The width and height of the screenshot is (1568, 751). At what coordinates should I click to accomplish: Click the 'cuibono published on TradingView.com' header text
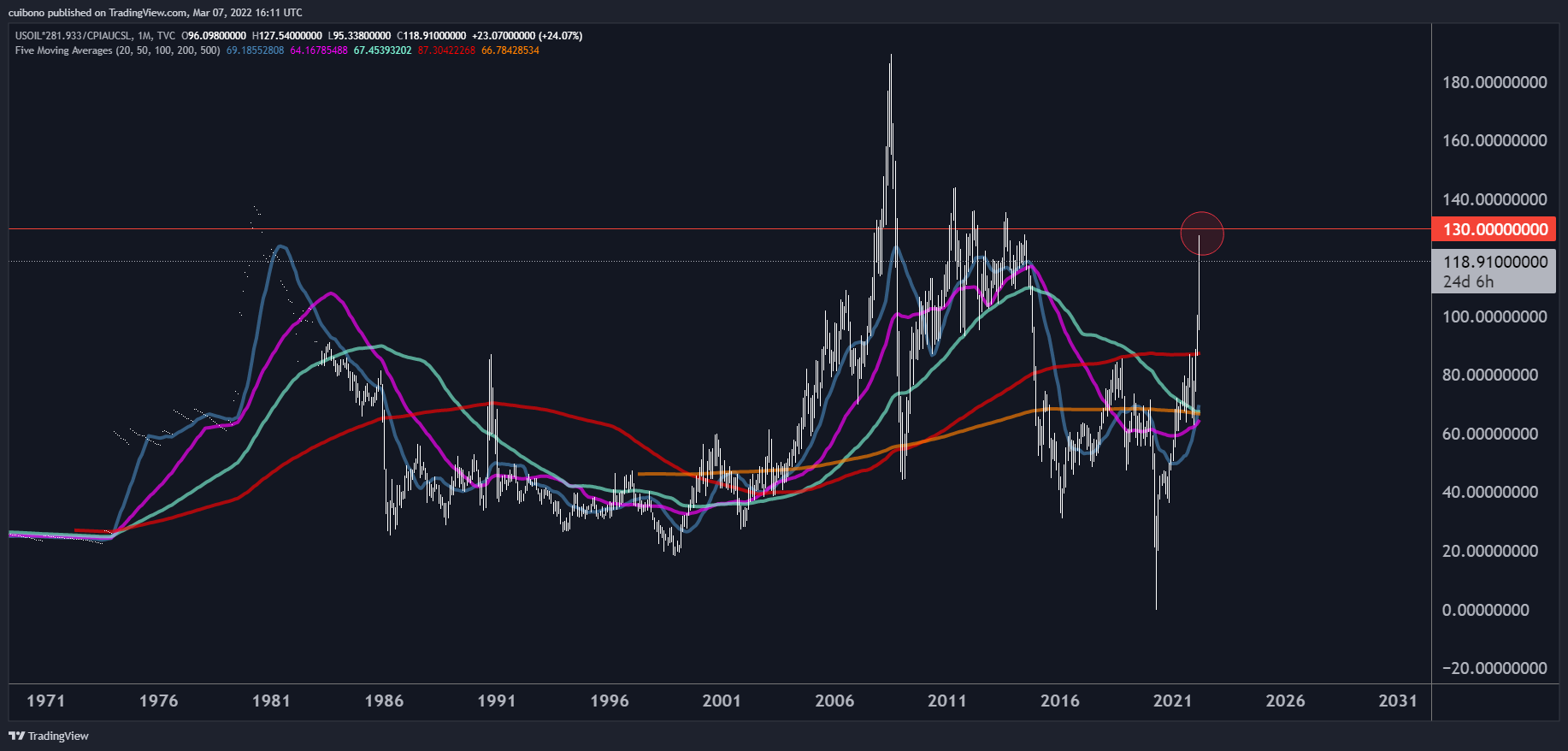pyautogui.click(x=97, y=13)
